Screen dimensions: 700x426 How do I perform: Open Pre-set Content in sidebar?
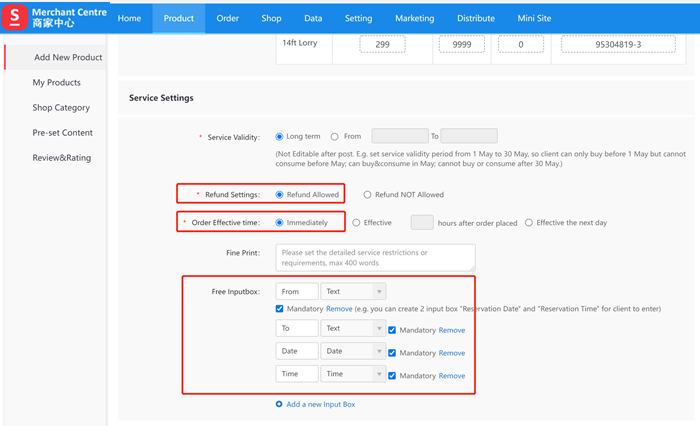coord(62,133)
